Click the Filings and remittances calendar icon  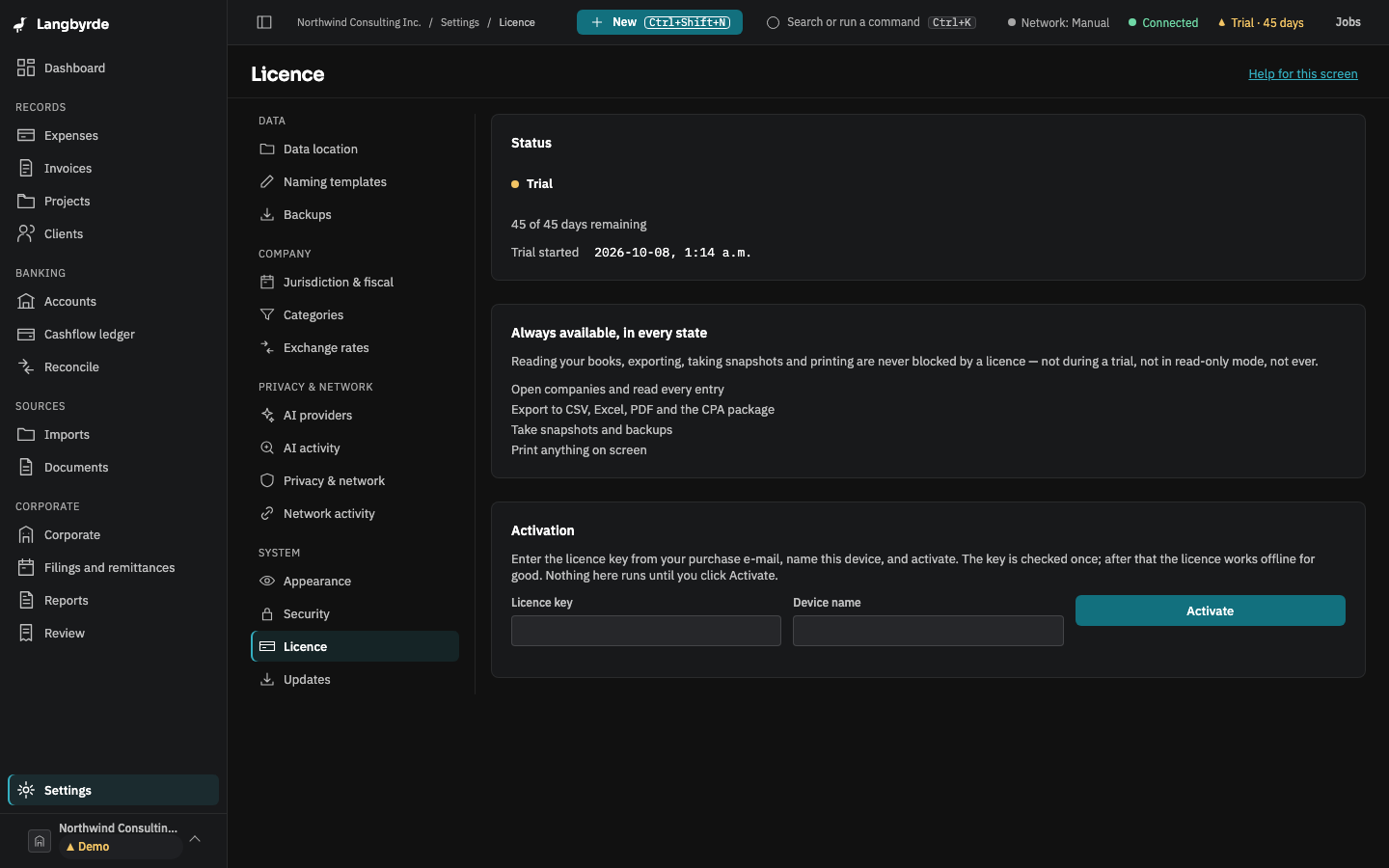pyautogui.click(x=26, y=567)
